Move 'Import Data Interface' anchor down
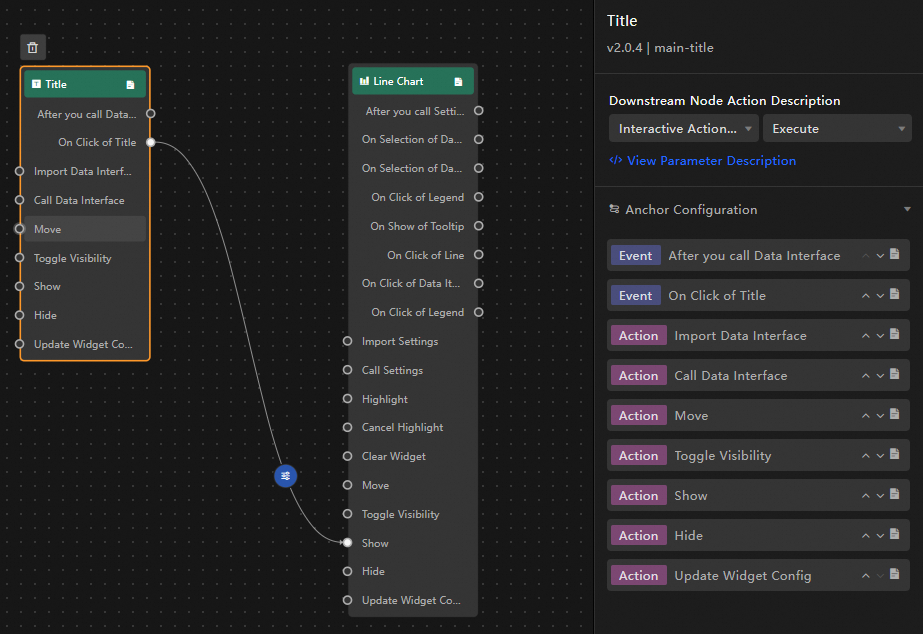The image size is (923, 634). coord(880,335)
